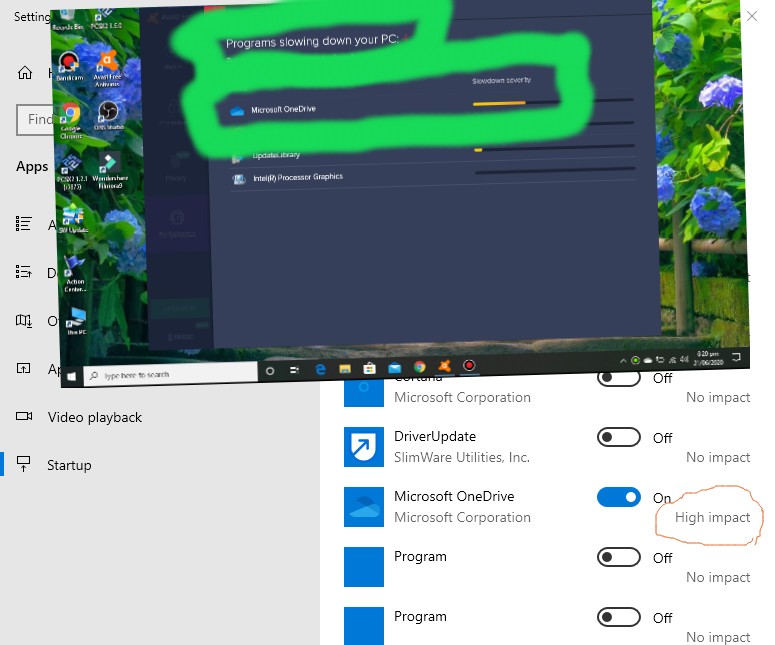Image resolution: width=775 pixels, height=645 pixels.
Task: Toggle the bottom Program startup switch
Action: pyautogui.click(x=618, y=617)
